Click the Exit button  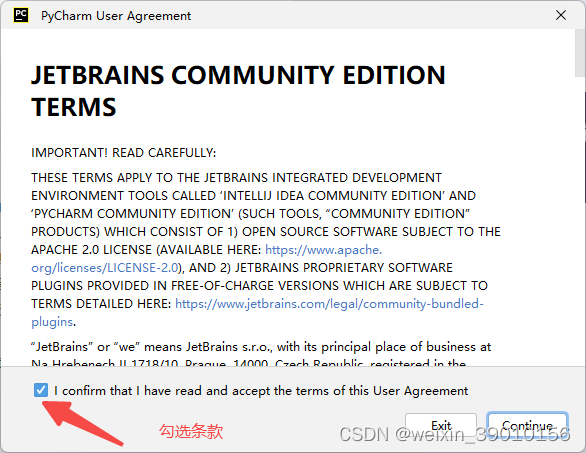coord(441,426)
